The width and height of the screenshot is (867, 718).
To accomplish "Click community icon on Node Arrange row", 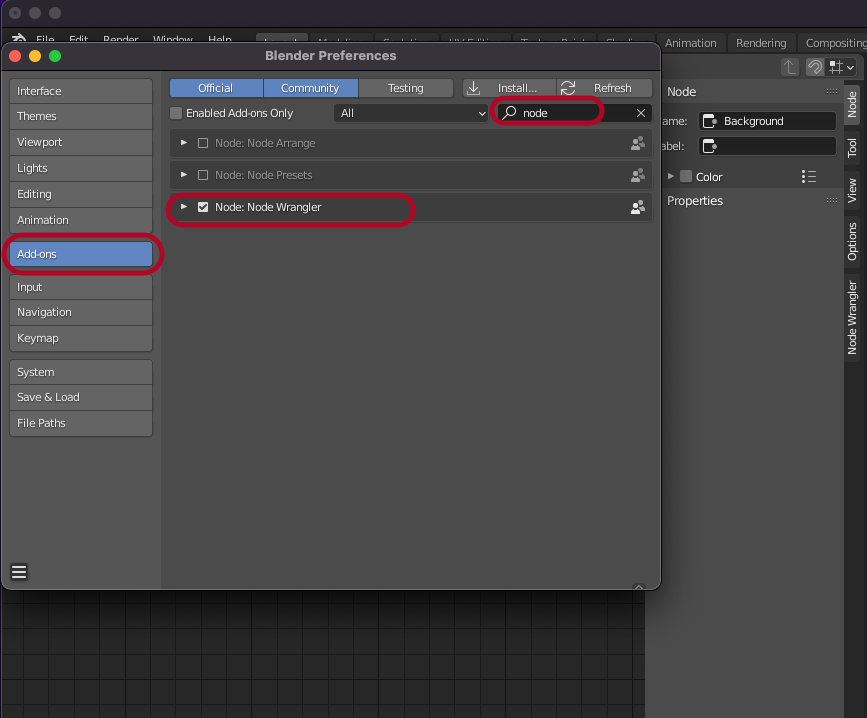I will click(x=638, y=144).
